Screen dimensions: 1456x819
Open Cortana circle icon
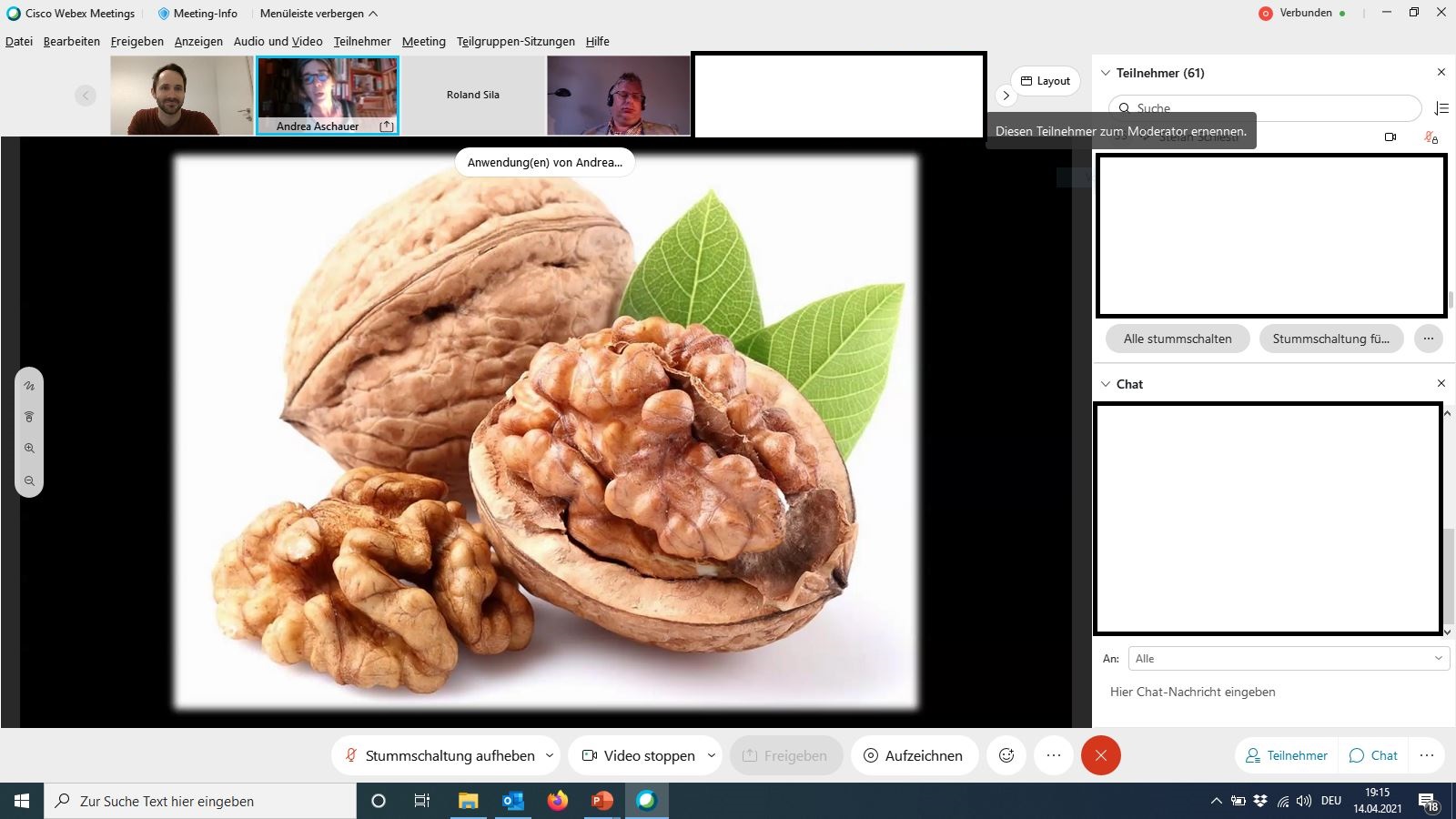pos(379,801)
